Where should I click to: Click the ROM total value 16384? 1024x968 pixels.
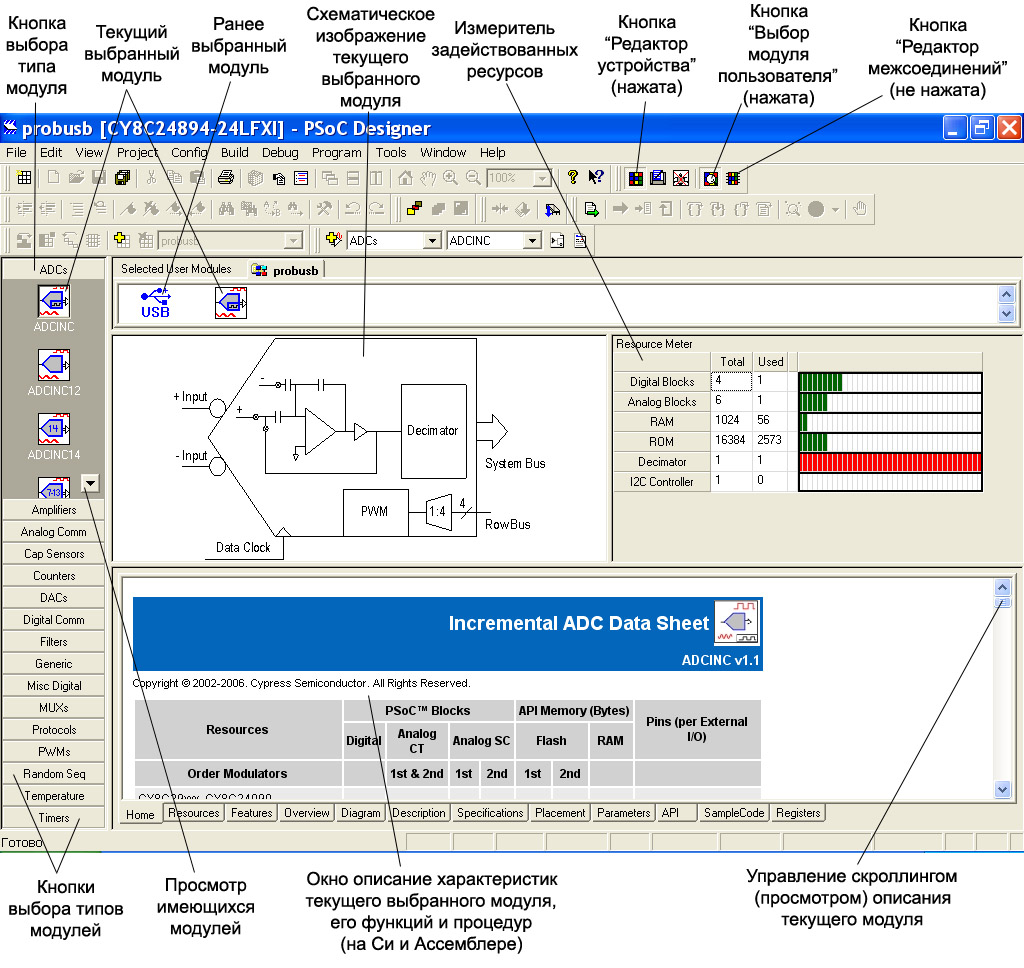731,440
